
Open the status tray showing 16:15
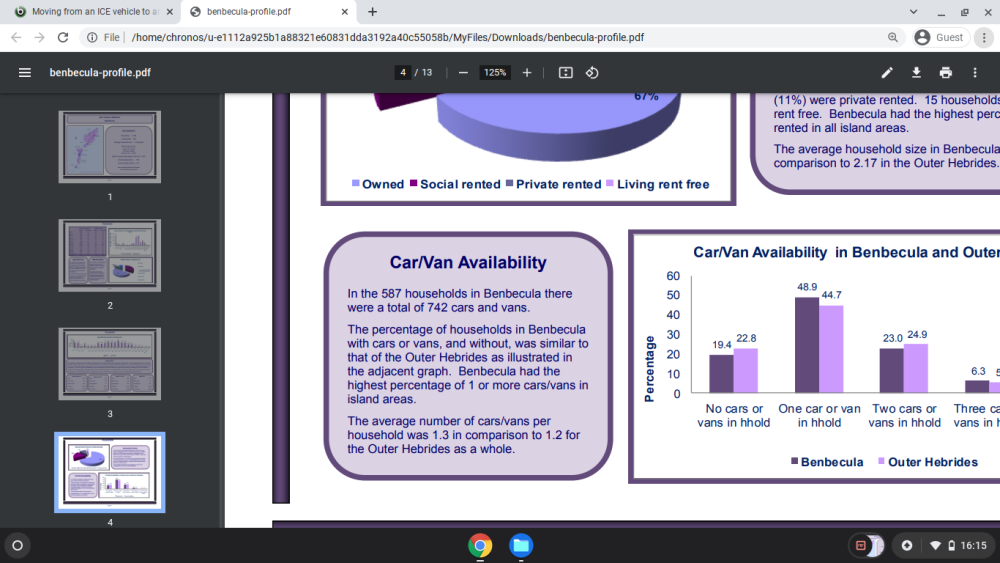pyautogui.click(x=959, y=546)
